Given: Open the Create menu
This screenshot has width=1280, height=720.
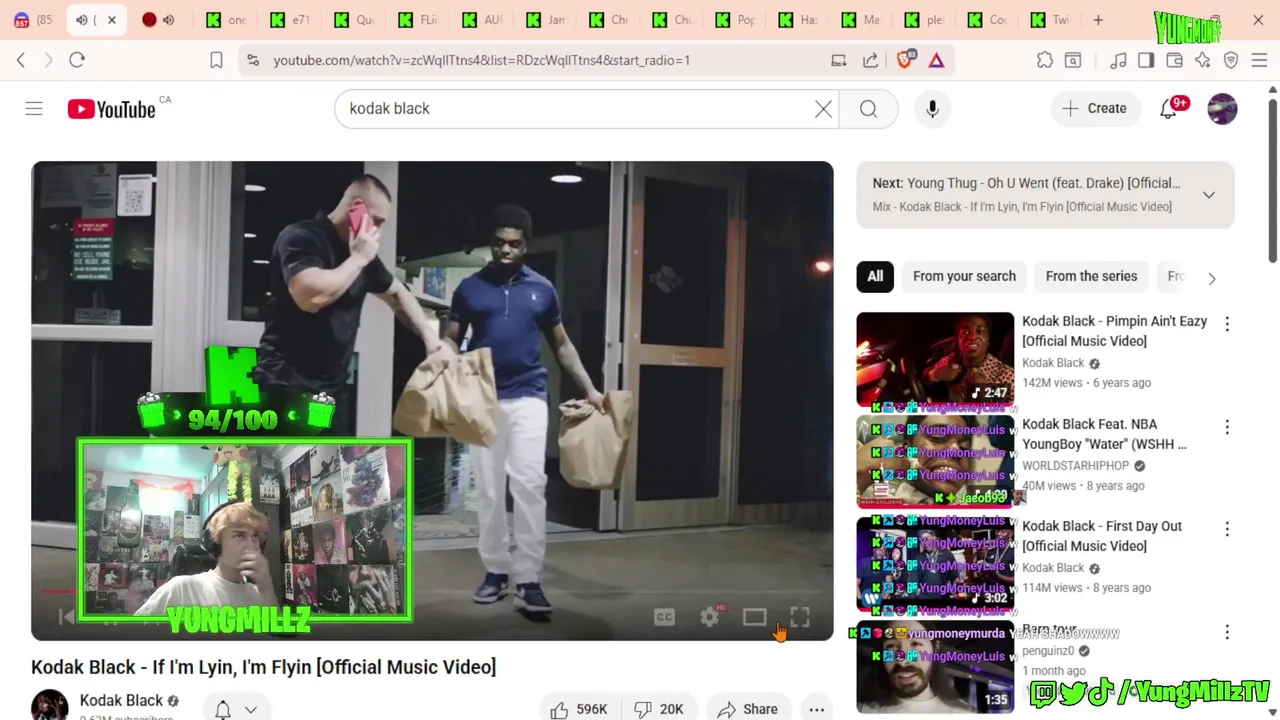Looking at the screenshot, I should point(1095,108).
